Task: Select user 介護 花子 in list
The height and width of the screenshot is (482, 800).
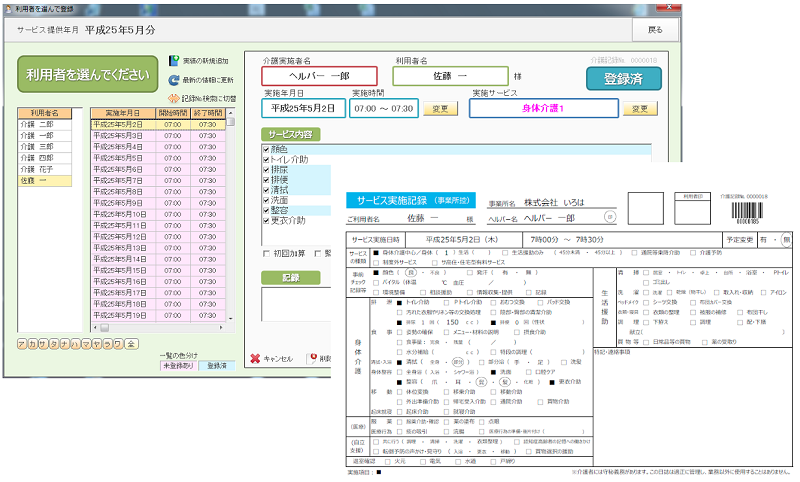Action: coord(44,169)
